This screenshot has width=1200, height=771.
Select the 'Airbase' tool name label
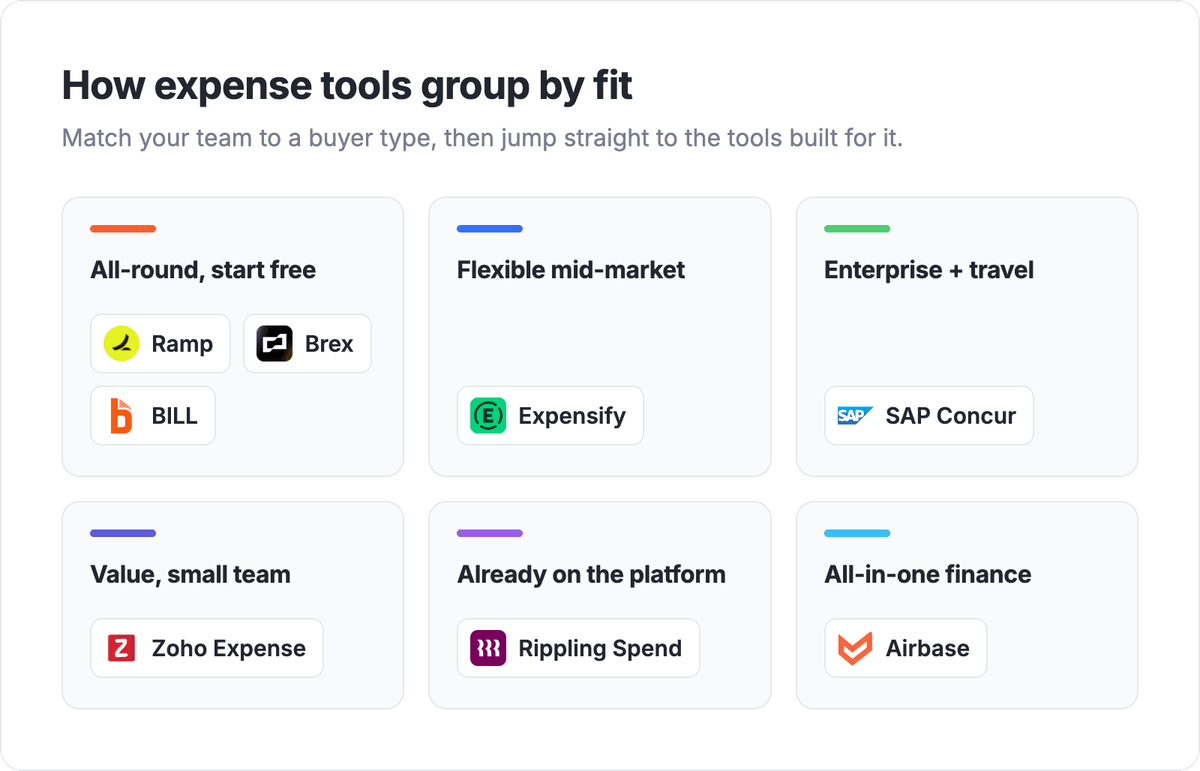tap(928, 648)
